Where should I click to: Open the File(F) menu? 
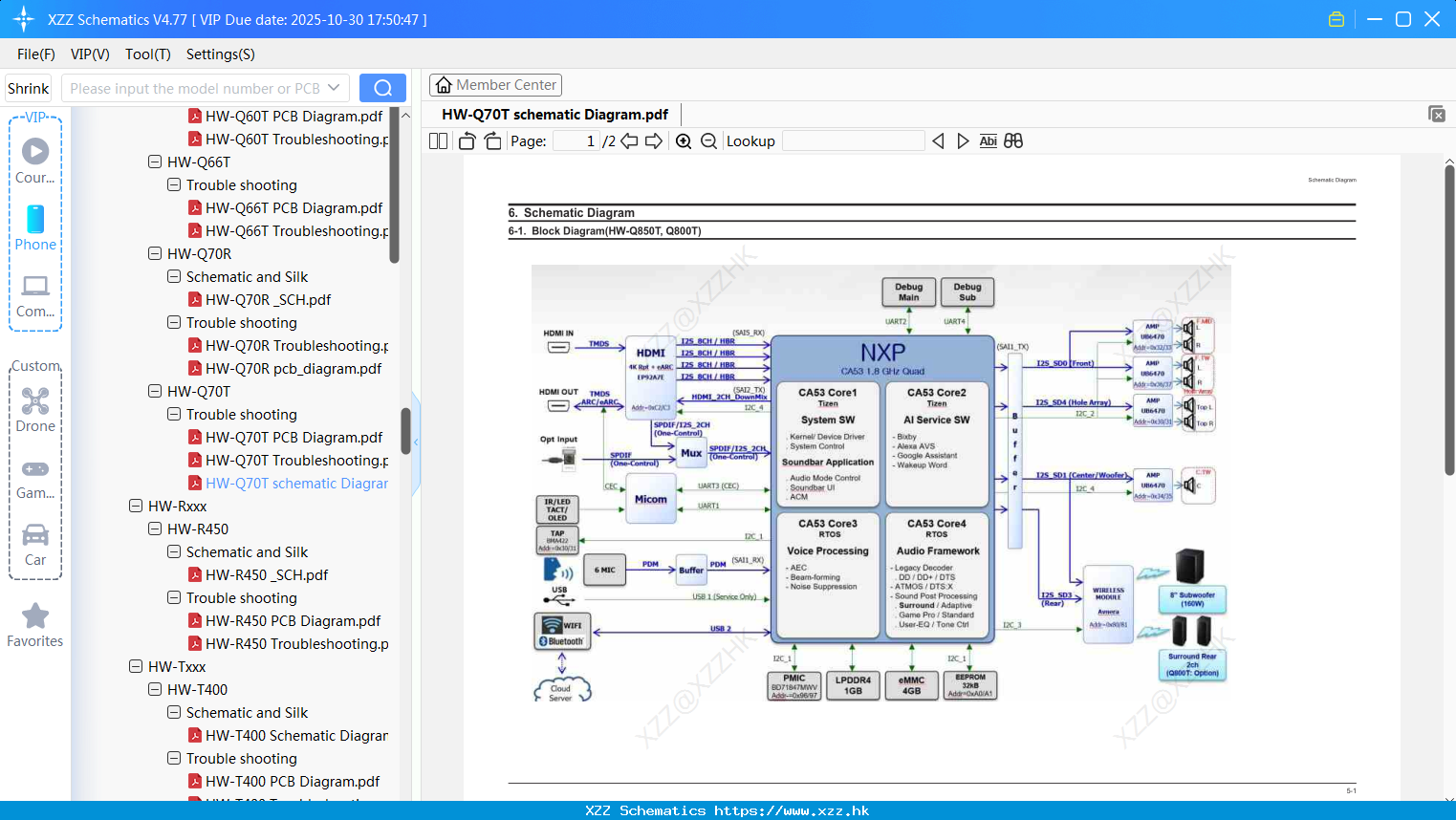[x=36, y=54]
